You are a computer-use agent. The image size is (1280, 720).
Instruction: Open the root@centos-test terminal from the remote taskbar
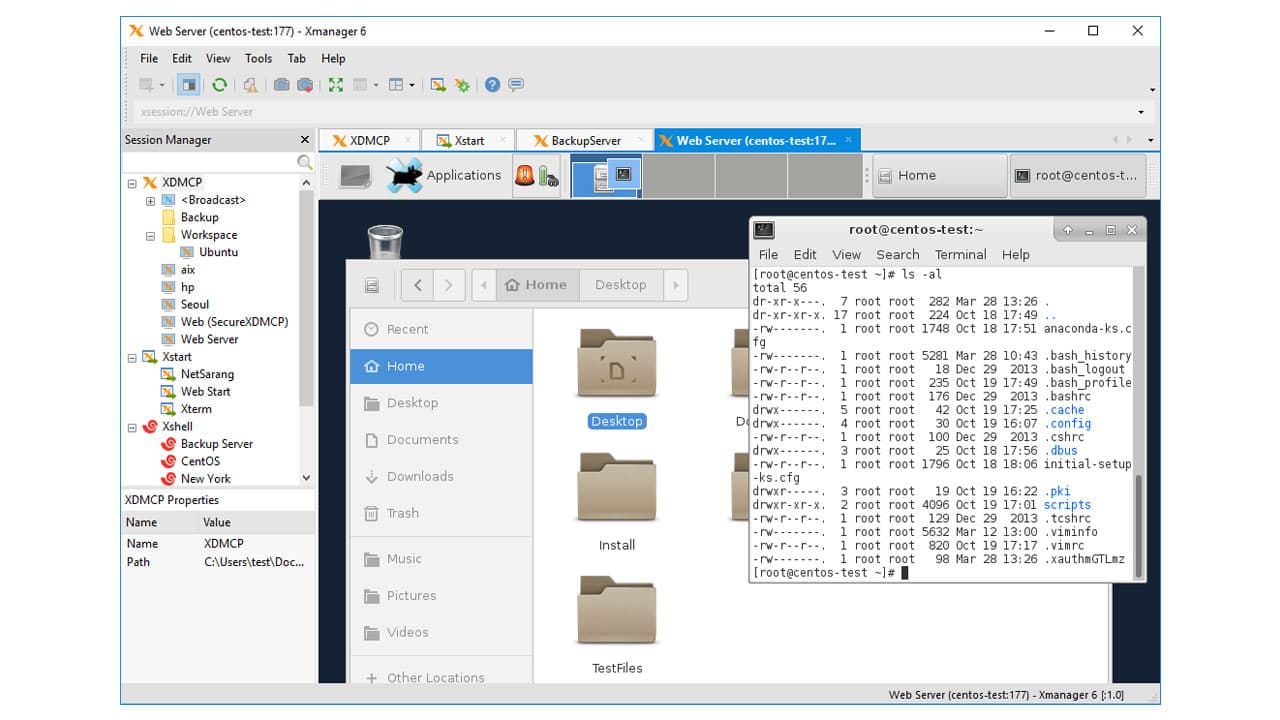[1078, 175]
